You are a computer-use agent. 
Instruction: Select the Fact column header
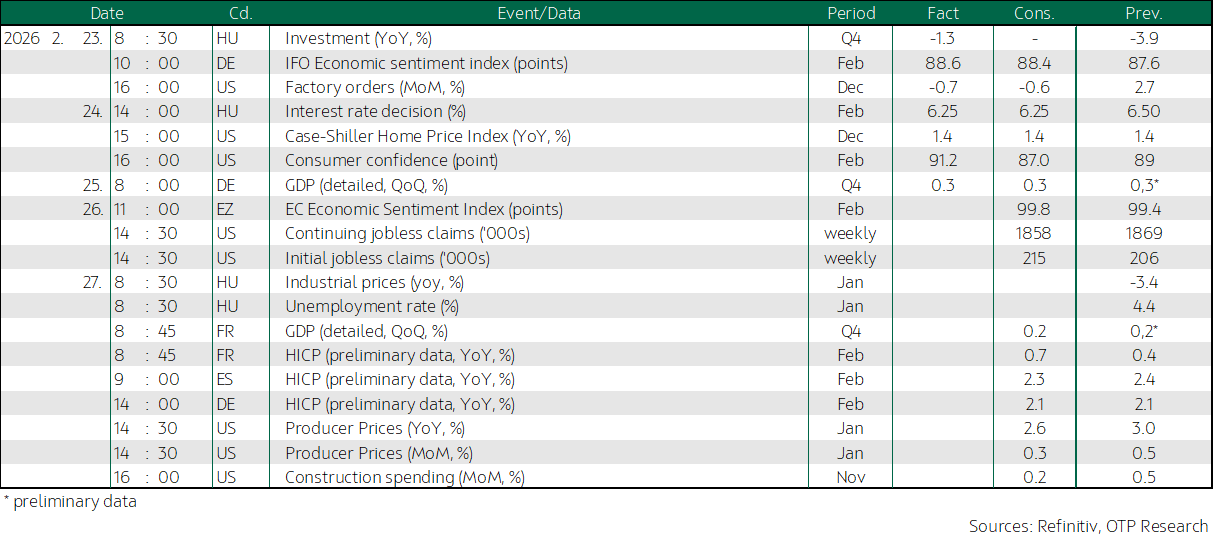tap(943, 13)
